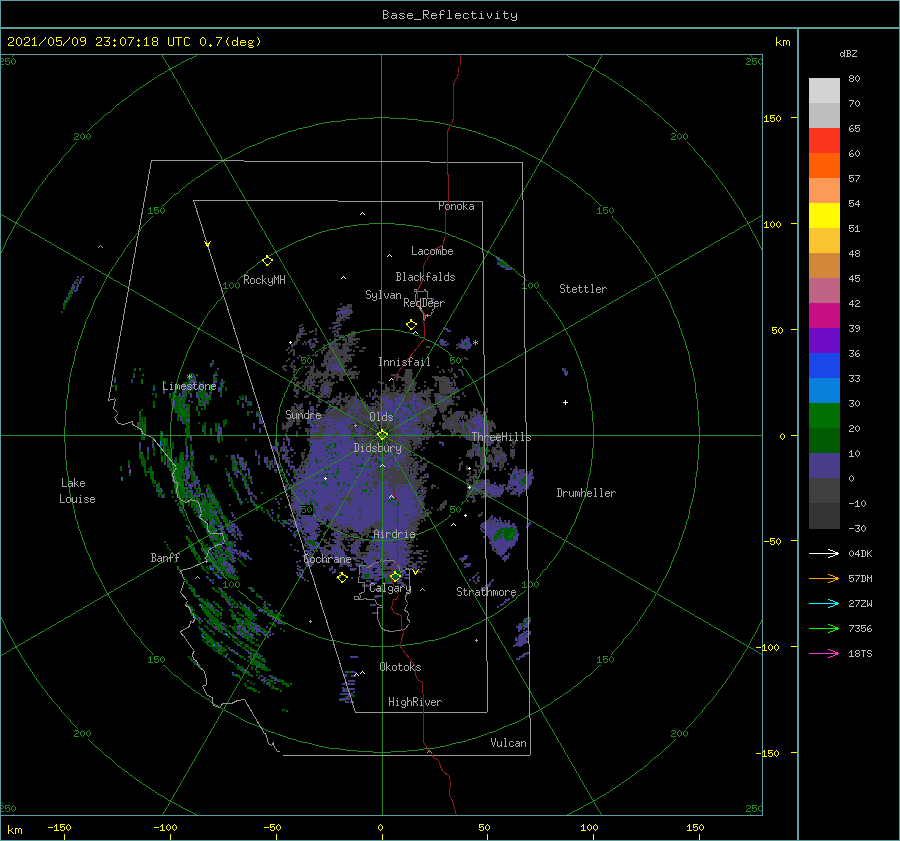Screen dimensions: 900x841
Task: Click the white plus marker south of Stettler
Action: click(565, 402)
